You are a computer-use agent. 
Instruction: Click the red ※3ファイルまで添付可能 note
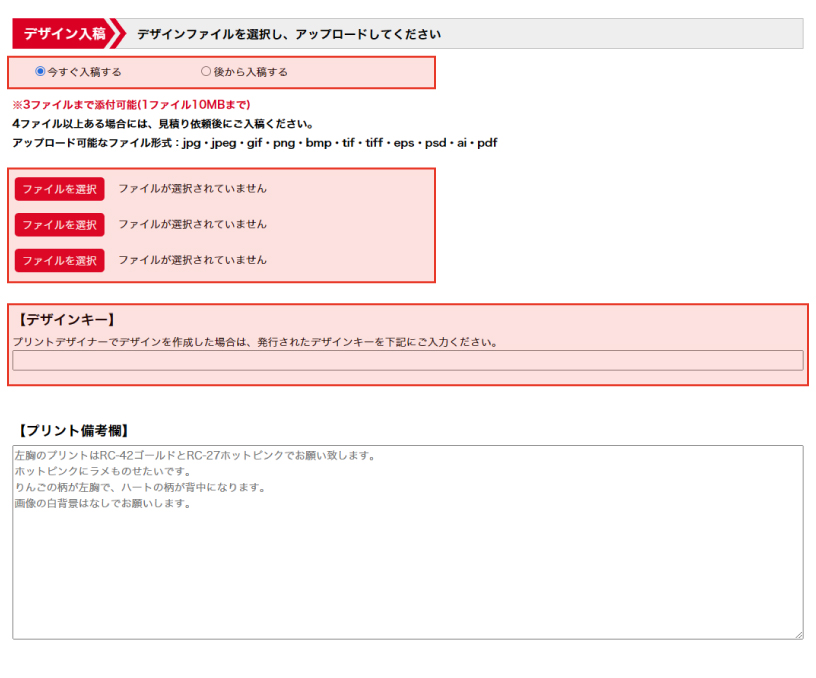tap(131, 105)
